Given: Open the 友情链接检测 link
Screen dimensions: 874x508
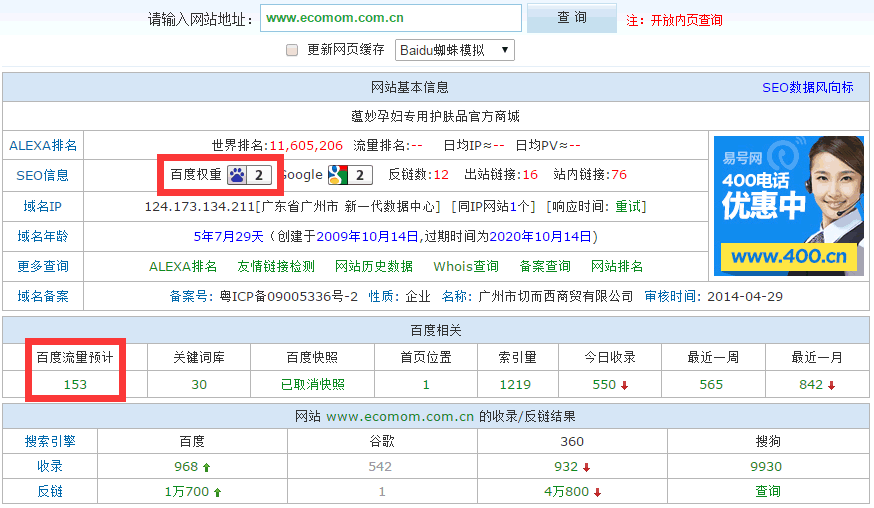Looking at the screenshot, I should point(276,267).
